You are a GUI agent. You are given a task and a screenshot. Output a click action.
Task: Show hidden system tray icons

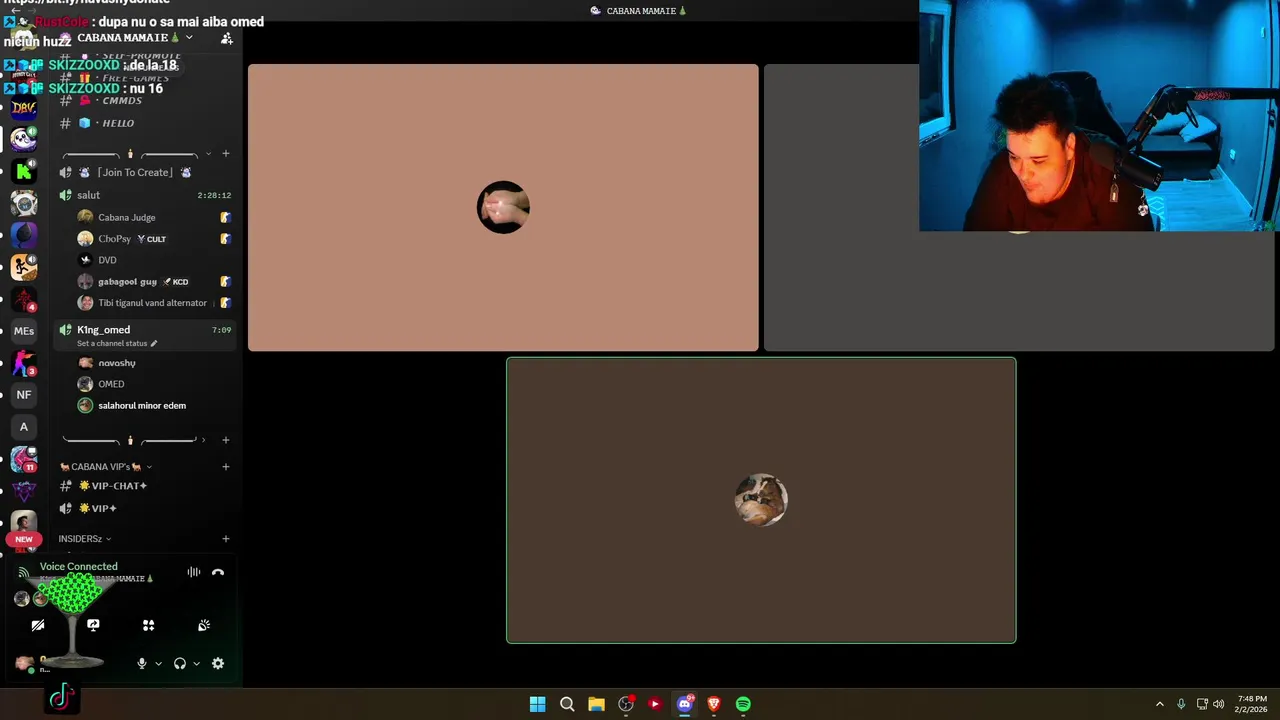pos(1160,704)
